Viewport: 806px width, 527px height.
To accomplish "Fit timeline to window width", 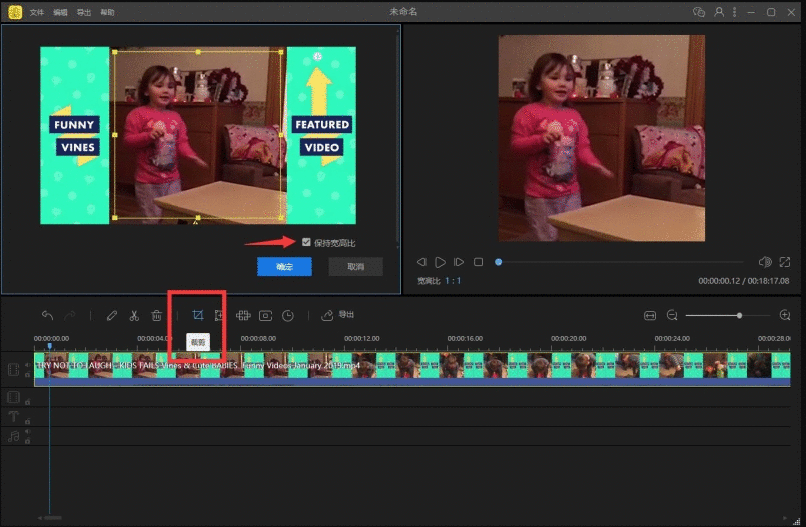I will [650, 315].
